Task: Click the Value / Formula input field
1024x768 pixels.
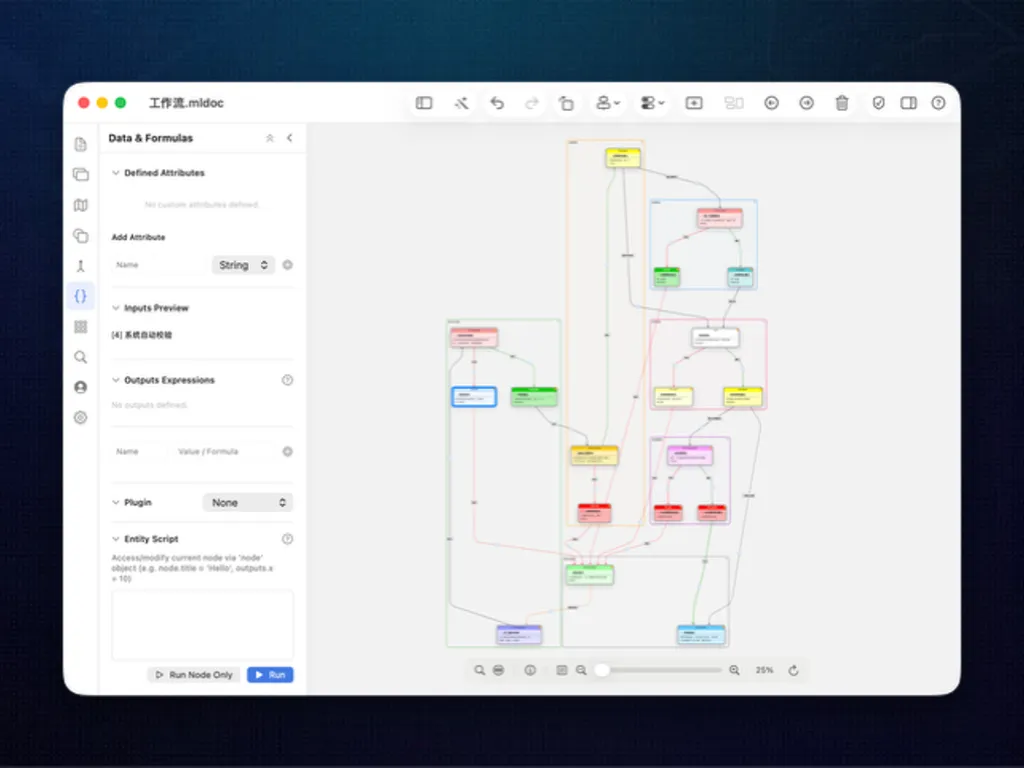Action: 225,451
